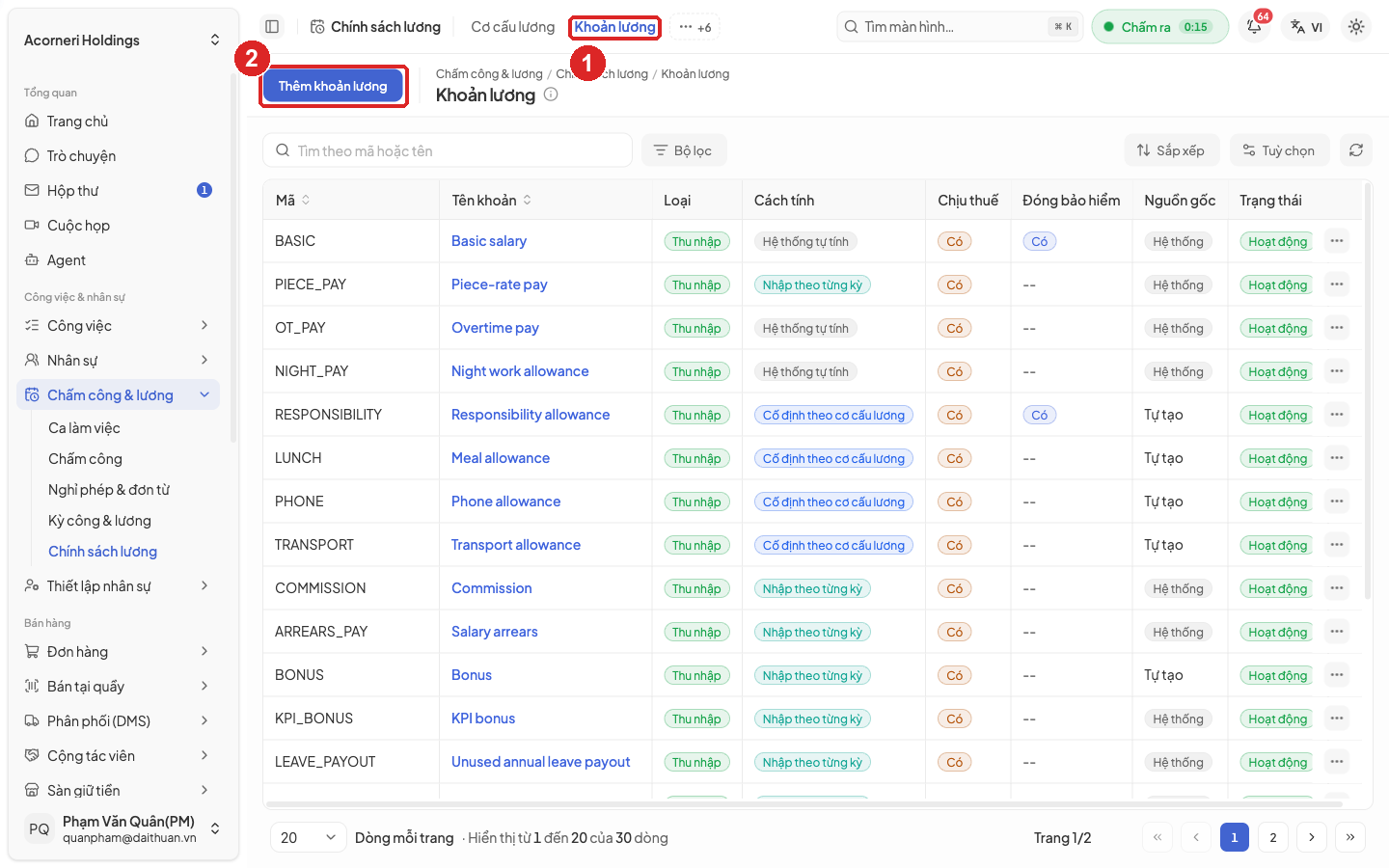The width and height of the screenshot is (1389, 868).
Task: Open the Overtime pay link
Action: (495, 328)
